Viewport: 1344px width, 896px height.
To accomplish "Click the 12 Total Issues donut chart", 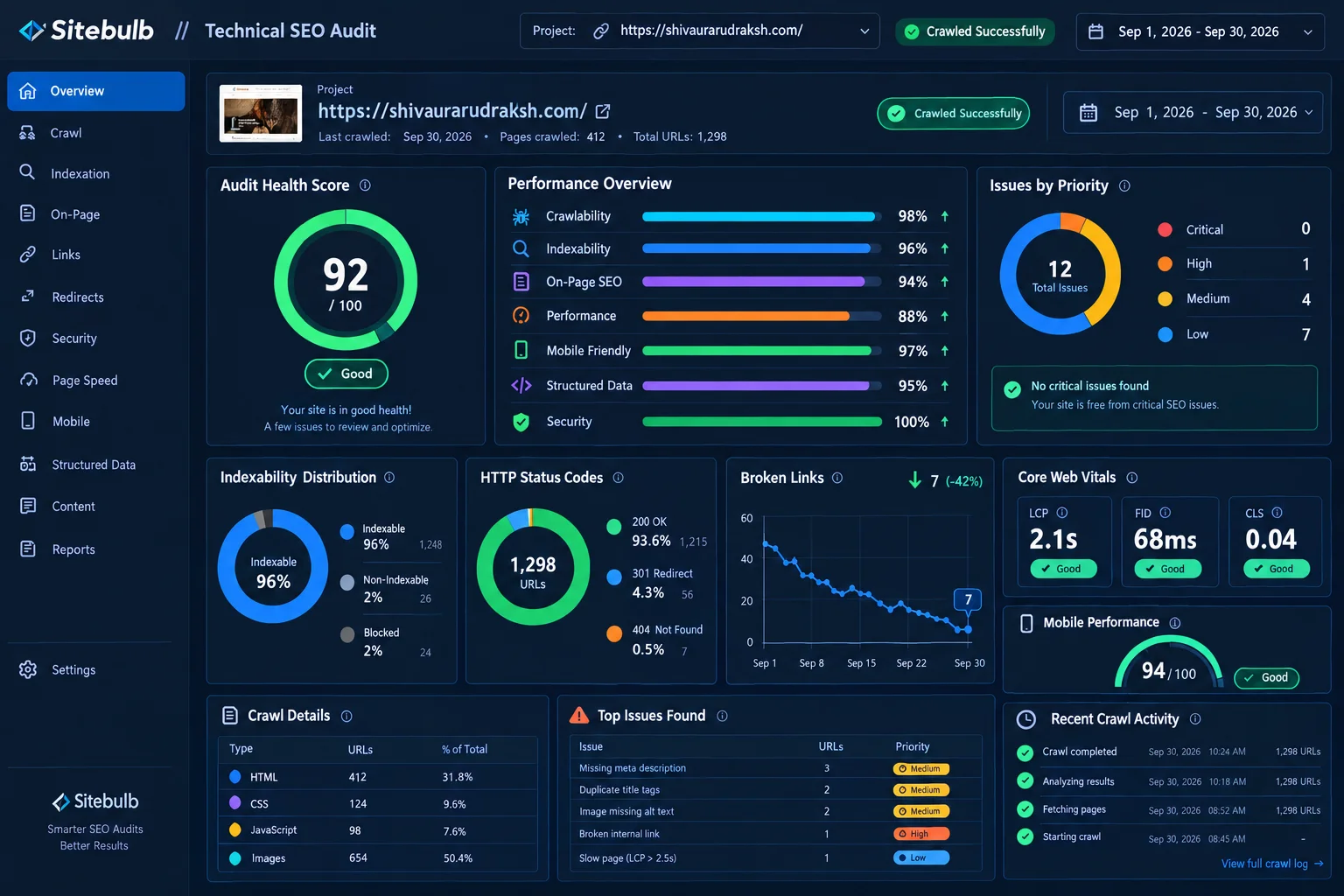I will (x=1060, y=274).
